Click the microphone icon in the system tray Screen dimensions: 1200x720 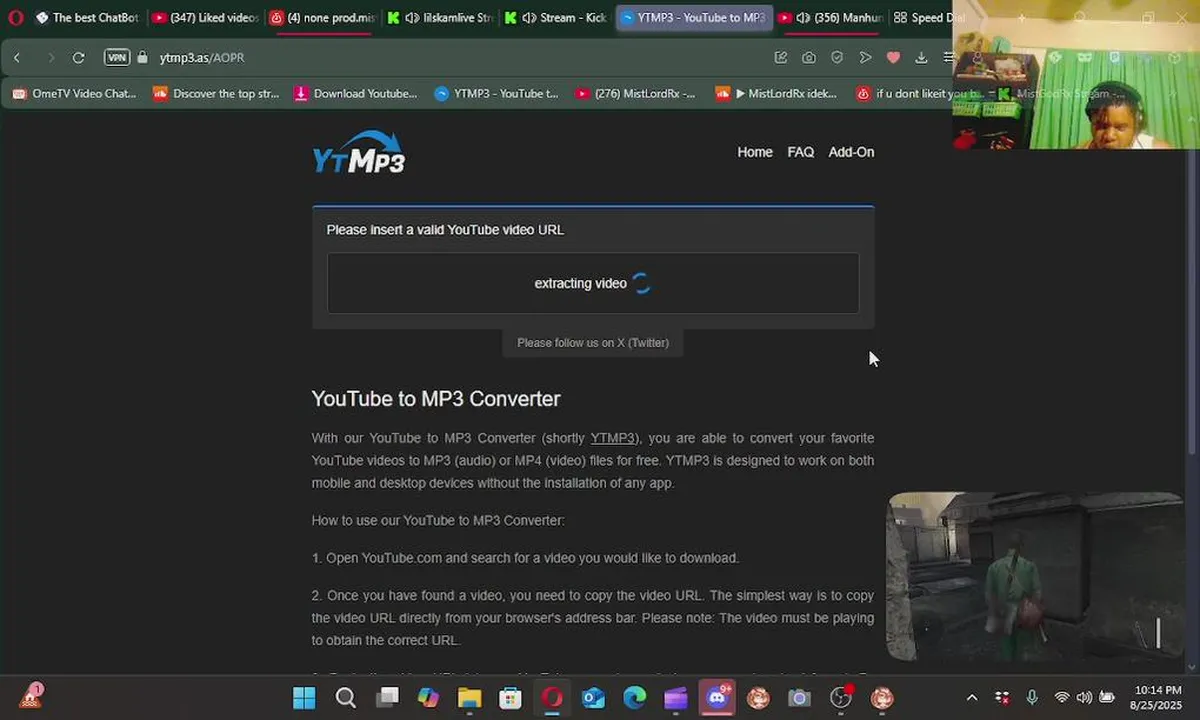(x=1032, y=697)
